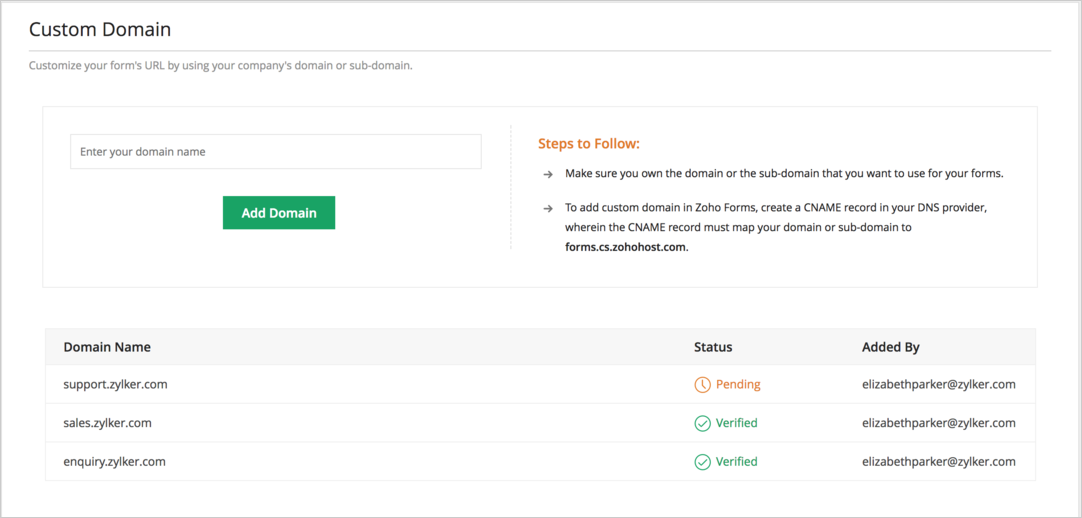Click the forms.cs.zohohost.com bold text

[626, 247]
